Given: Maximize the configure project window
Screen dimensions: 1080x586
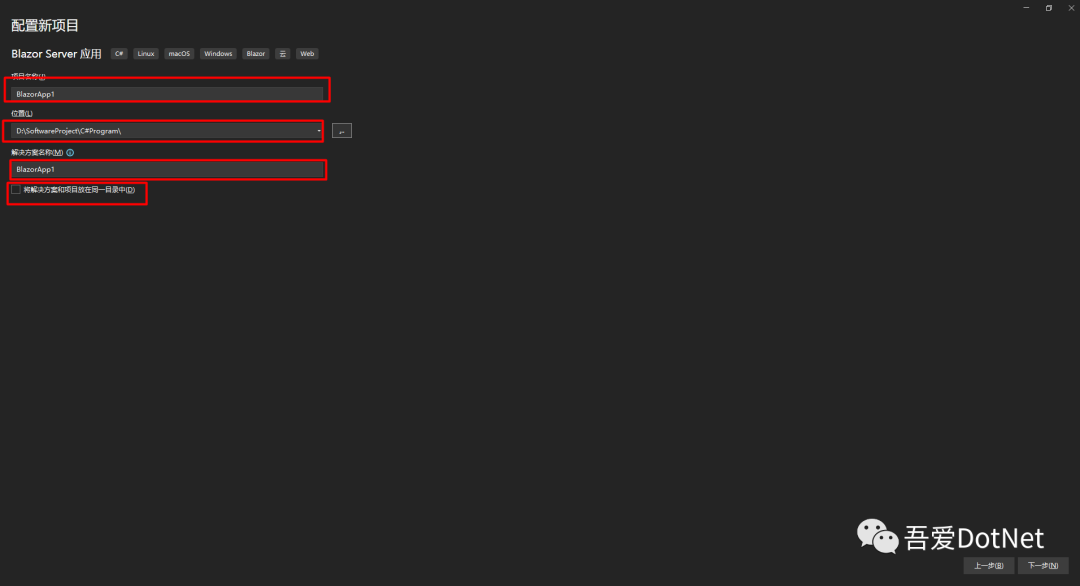Looking at the screenshot, I should 1048,8.
